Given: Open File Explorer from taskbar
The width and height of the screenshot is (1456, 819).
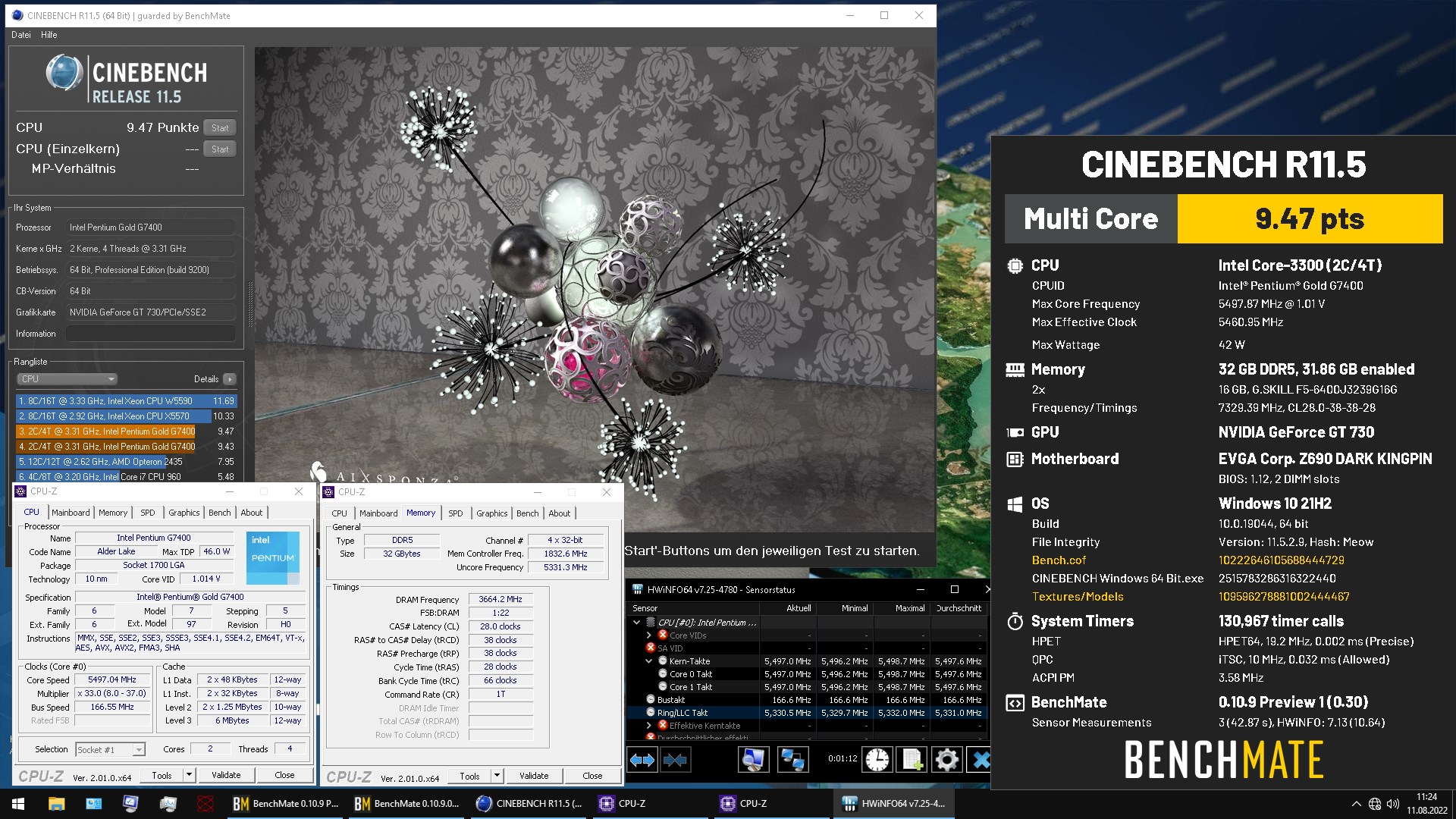Looking at the screenshot, I should tap(56, 804).
